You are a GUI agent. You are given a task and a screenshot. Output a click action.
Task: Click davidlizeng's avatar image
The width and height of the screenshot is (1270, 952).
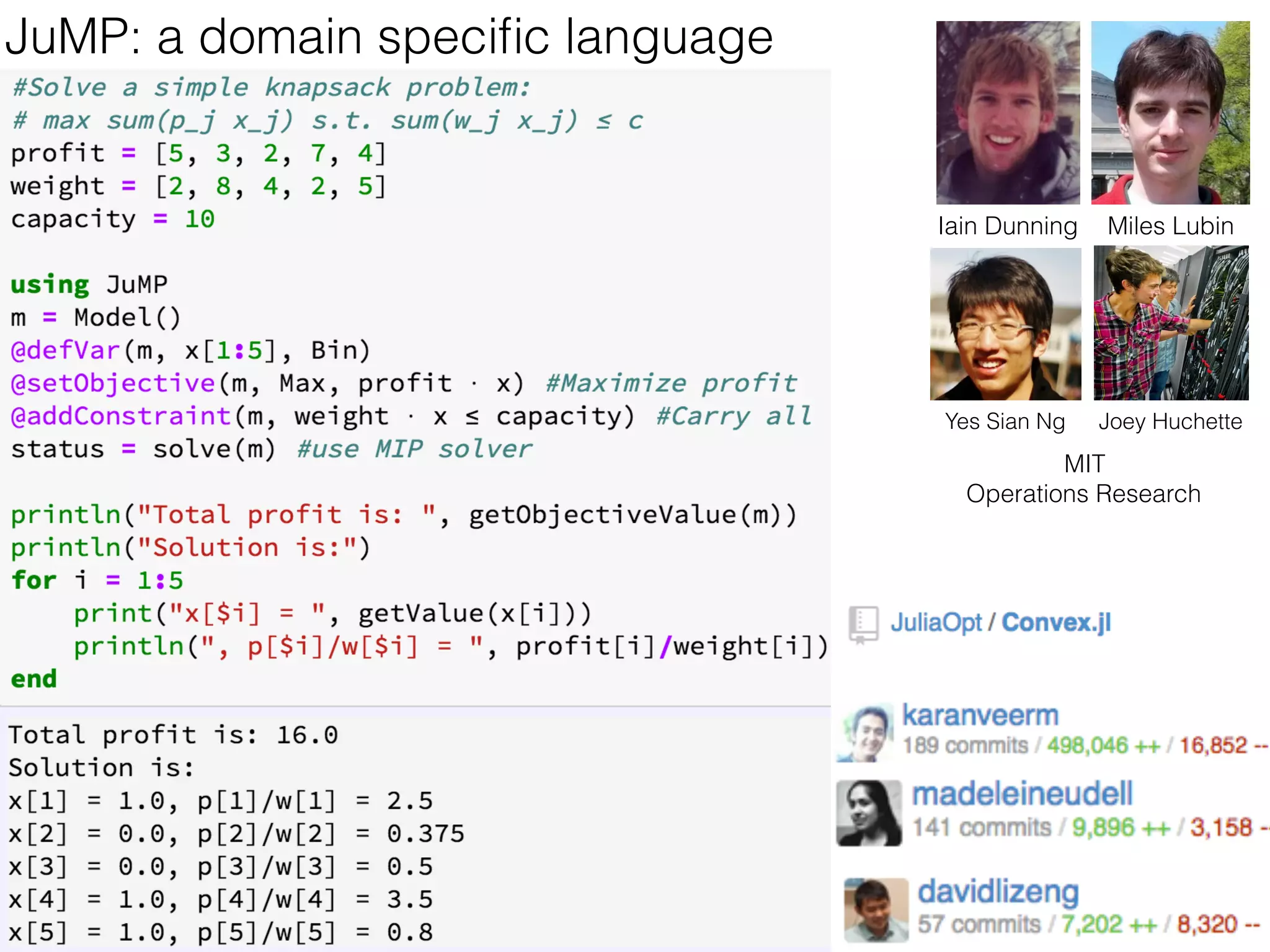click(876, 910)
